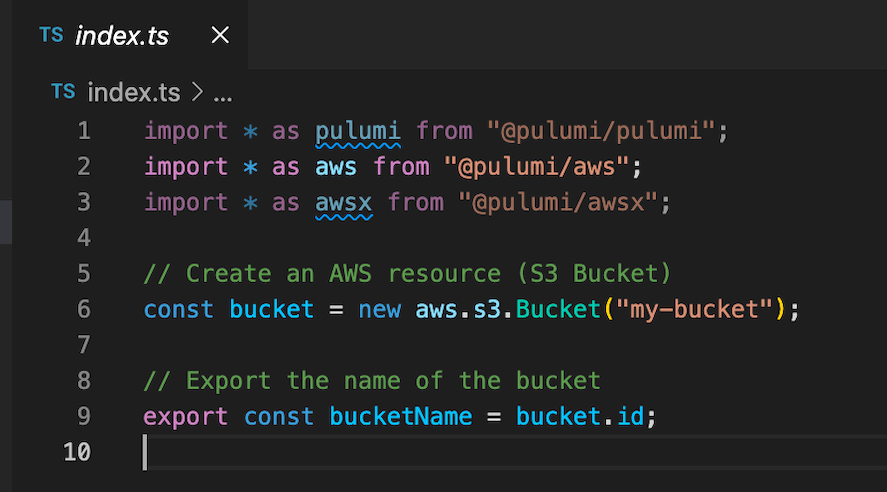
Task: Click the export keyword on line 9
Action: [186, 417]
